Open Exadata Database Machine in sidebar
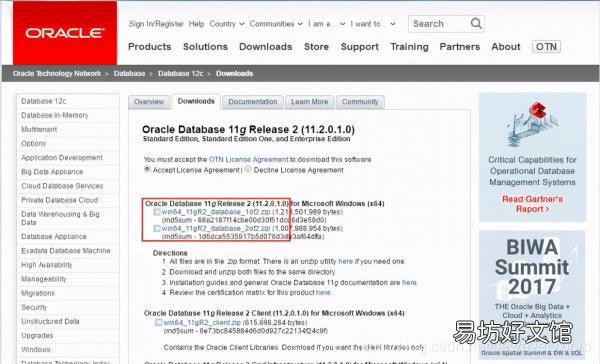Image resolution: width=600 pixels, height=364 pixels. (66, 251)
